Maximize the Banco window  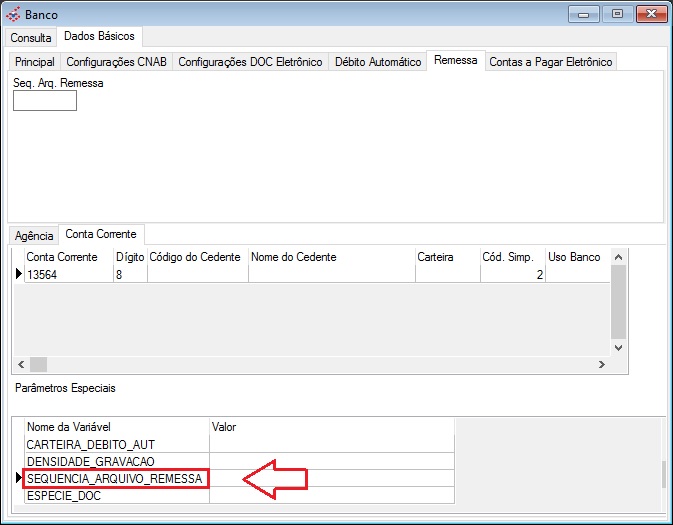pyautogui.click(x=617, y=14)
